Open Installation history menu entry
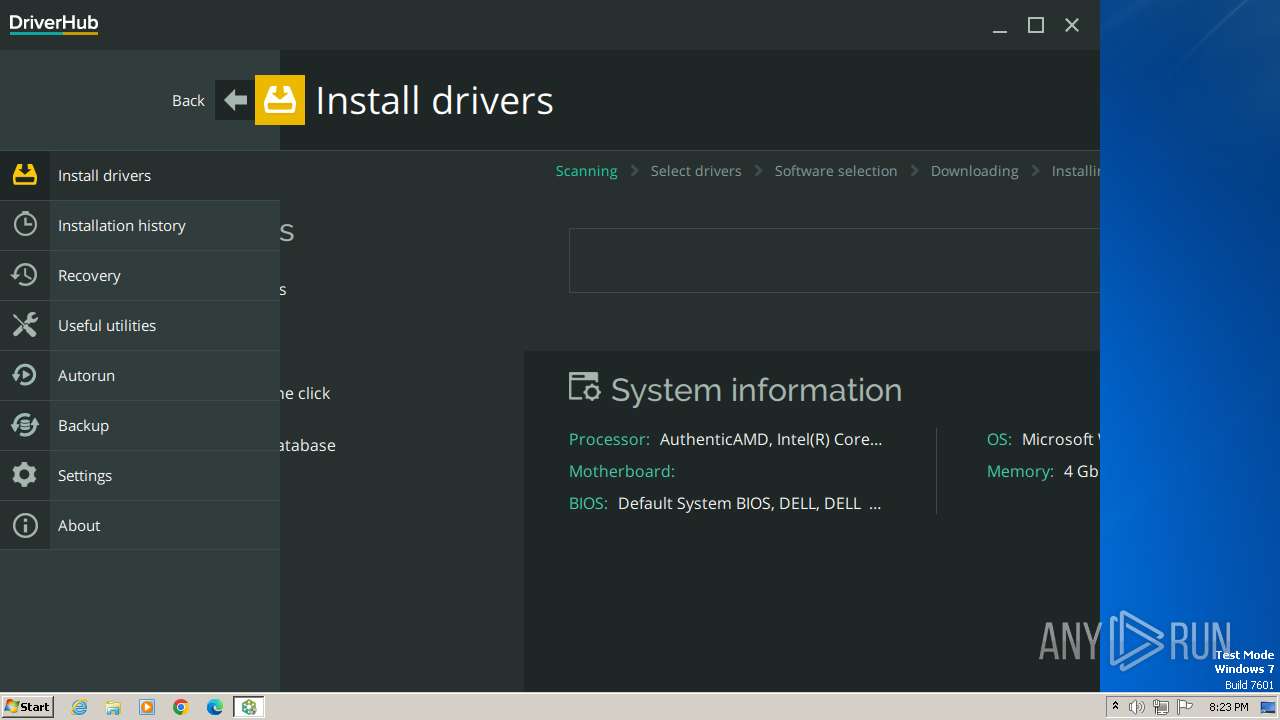Screen dimensions: 1280x720 140,225
